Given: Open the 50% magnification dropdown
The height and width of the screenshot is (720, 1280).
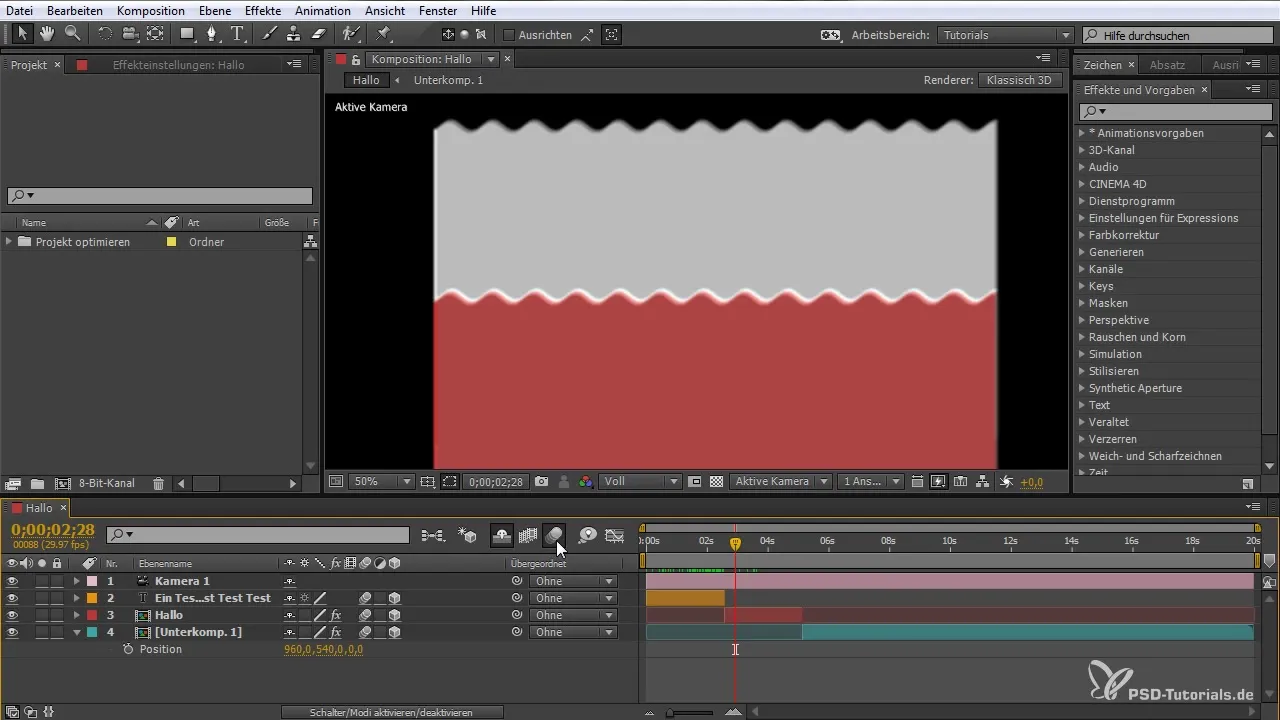Looking at the screenshot, I should (x=382, y=481).
